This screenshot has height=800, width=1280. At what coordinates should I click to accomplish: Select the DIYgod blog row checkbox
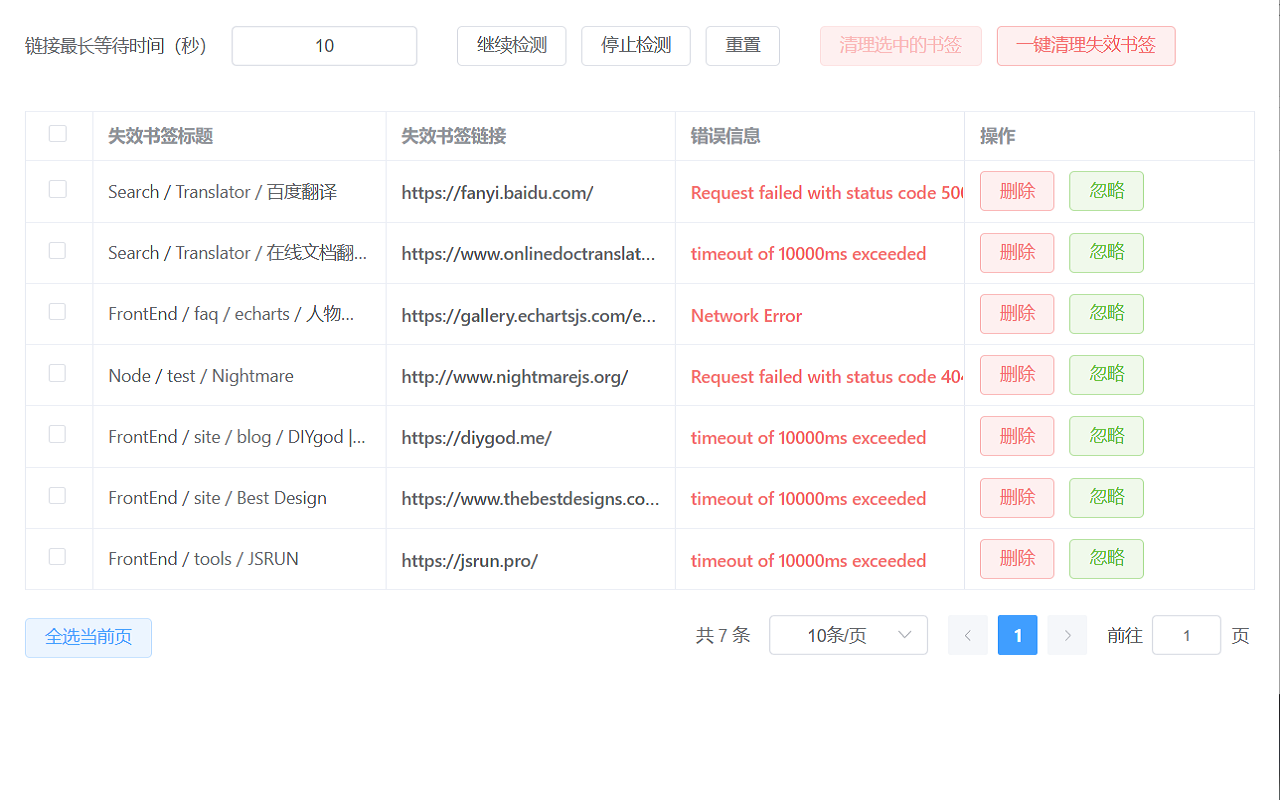pos(58,434)
